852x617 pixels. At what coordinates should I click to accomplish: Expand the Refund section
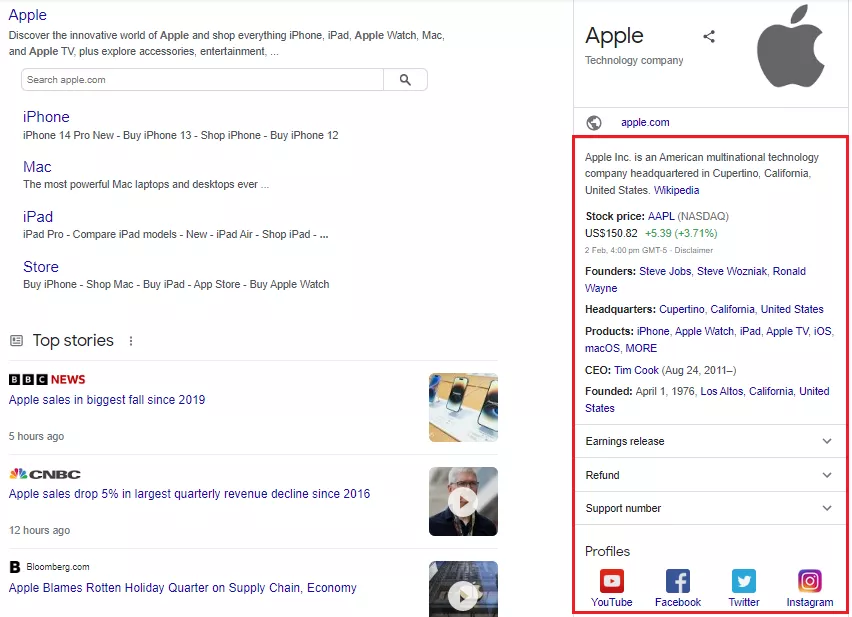(710, 475)
